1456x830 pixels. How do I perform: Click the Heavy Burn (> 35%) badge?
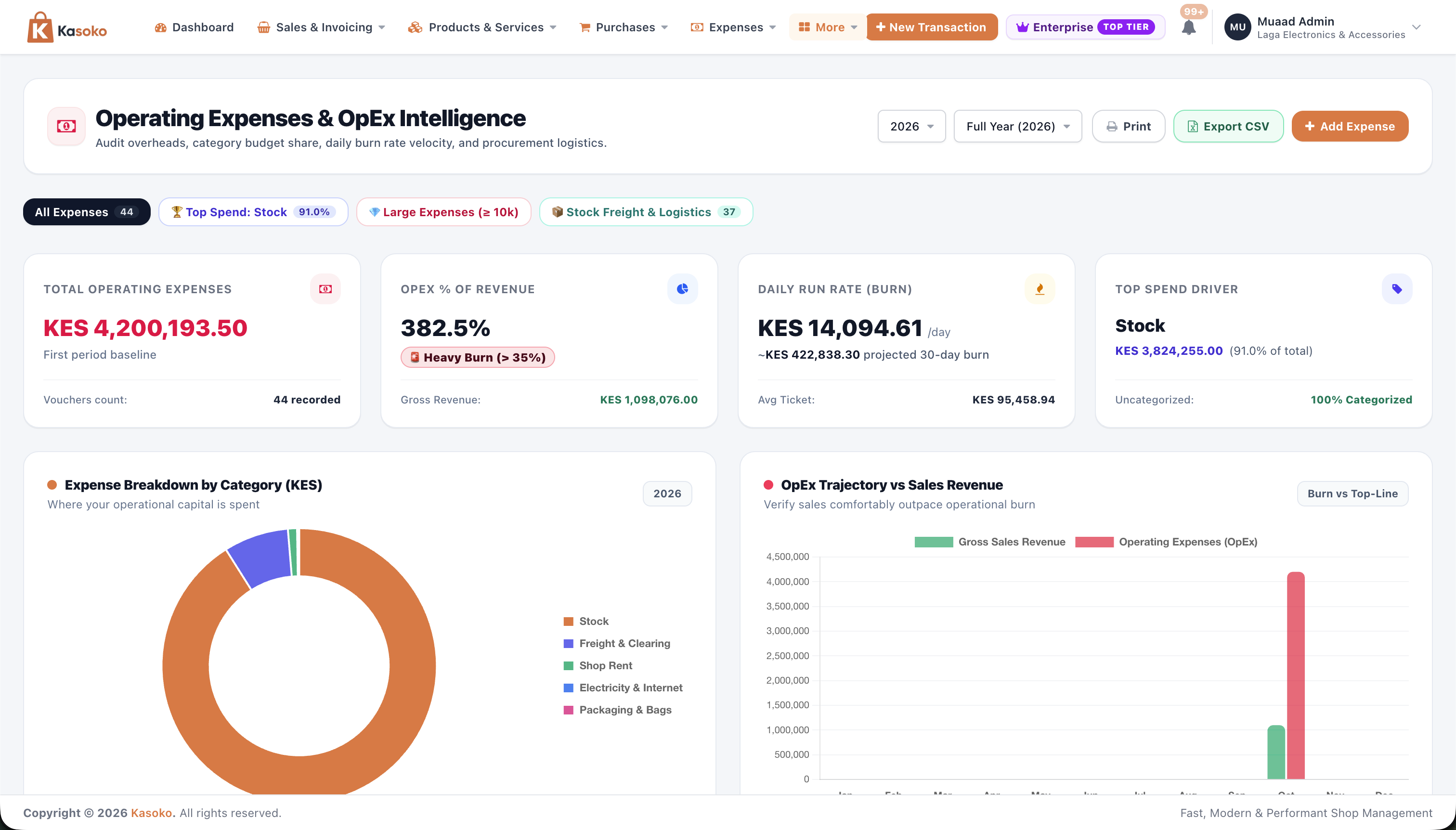click(478, 357)
